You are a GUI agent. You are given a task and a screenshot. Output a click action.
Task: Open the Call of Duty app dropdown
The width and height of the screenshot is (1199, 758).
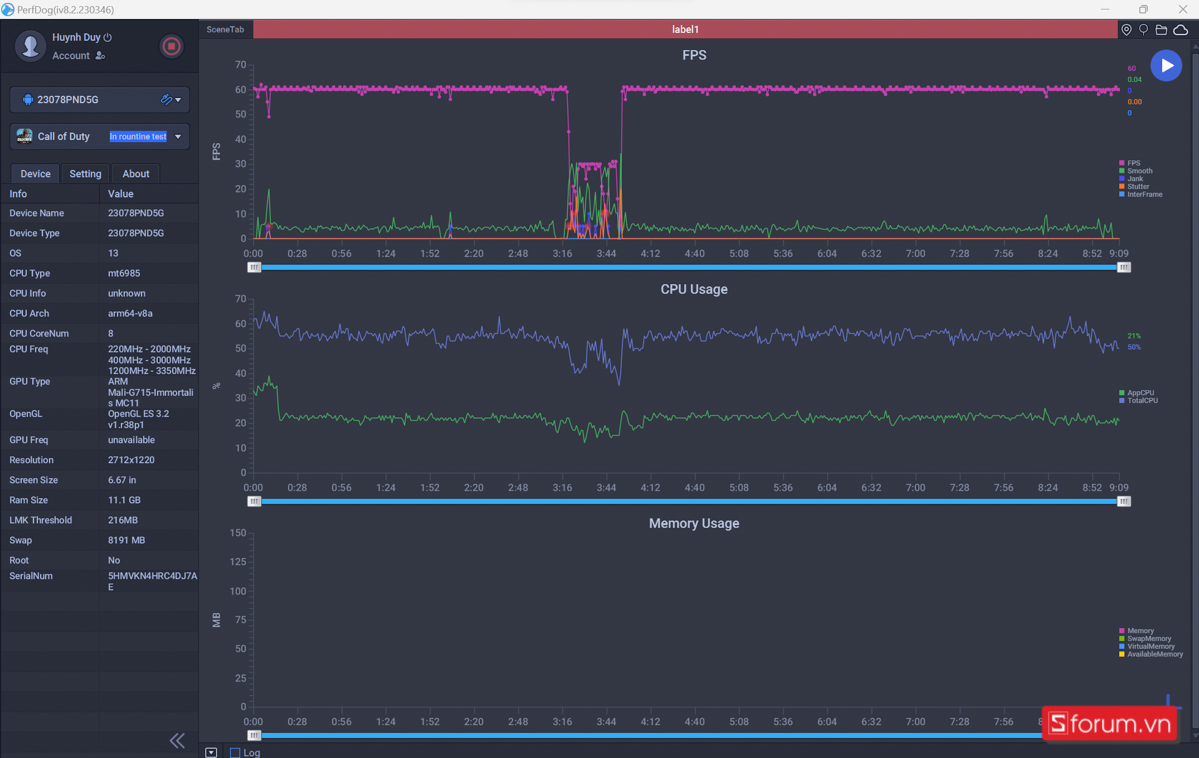coord(178,137)
